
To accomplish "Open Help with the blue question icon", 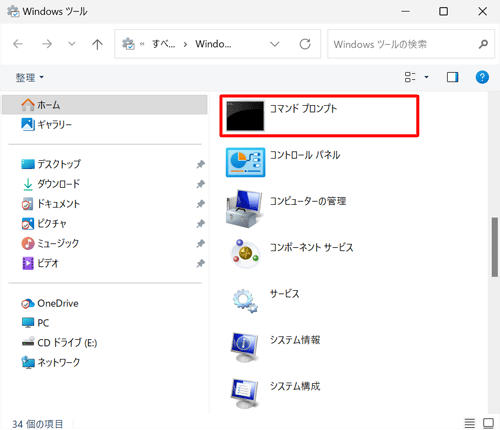I will [x=482, y=77].
